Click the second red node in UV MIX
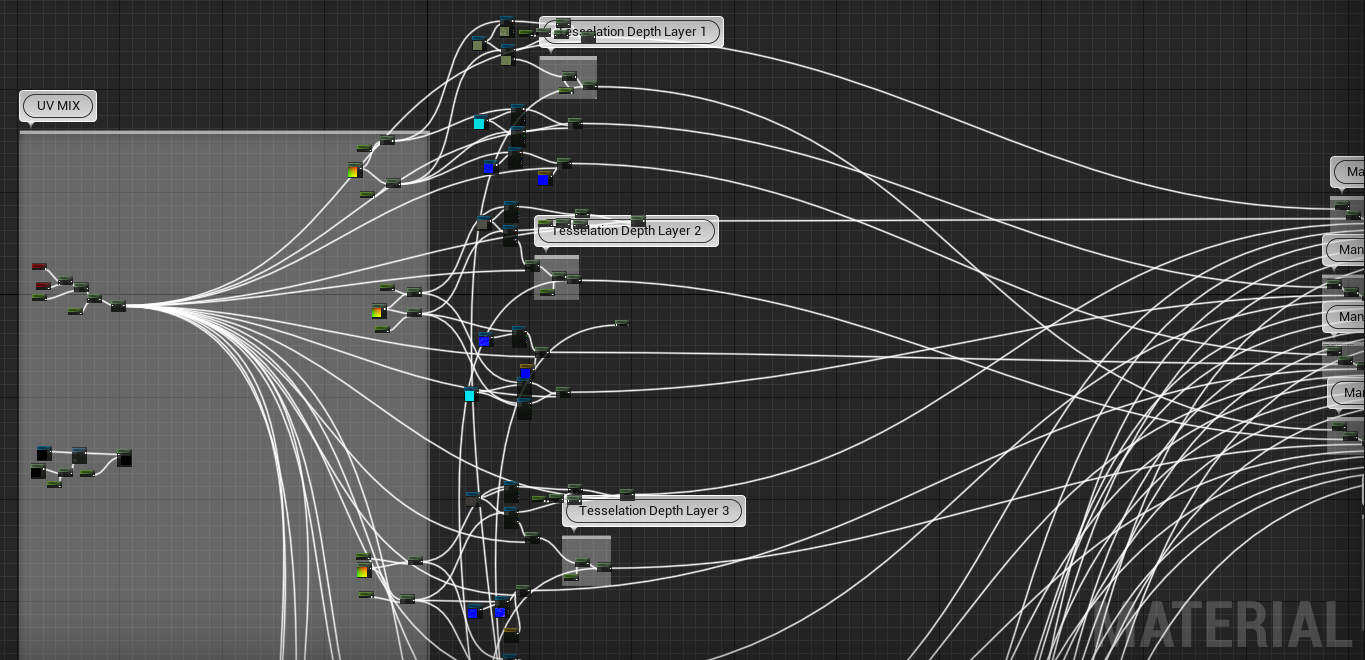 click(x=43, y=286)
